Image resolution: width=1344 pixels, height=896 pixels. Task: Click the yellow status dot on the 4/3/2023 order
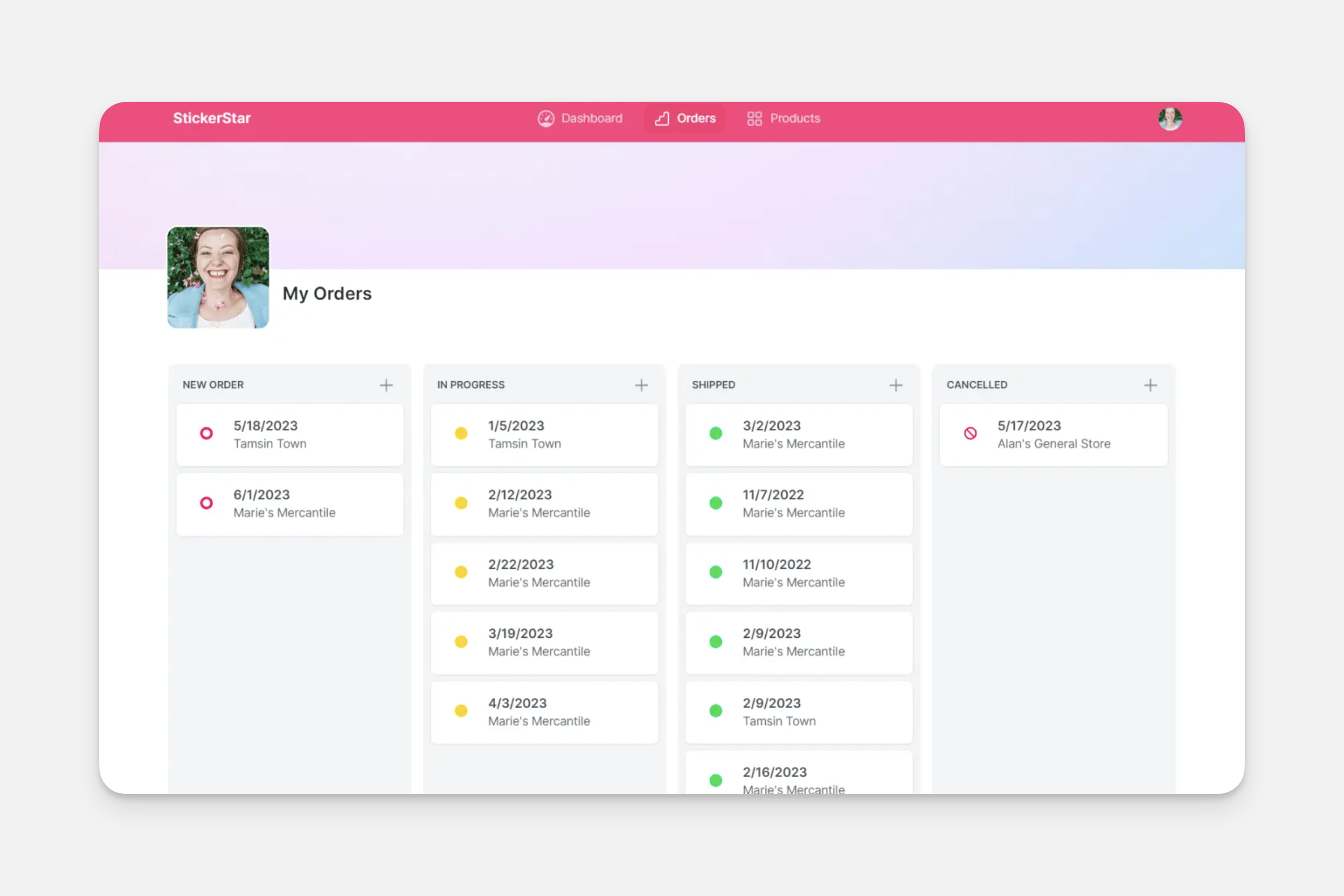[x=461, y=711]
